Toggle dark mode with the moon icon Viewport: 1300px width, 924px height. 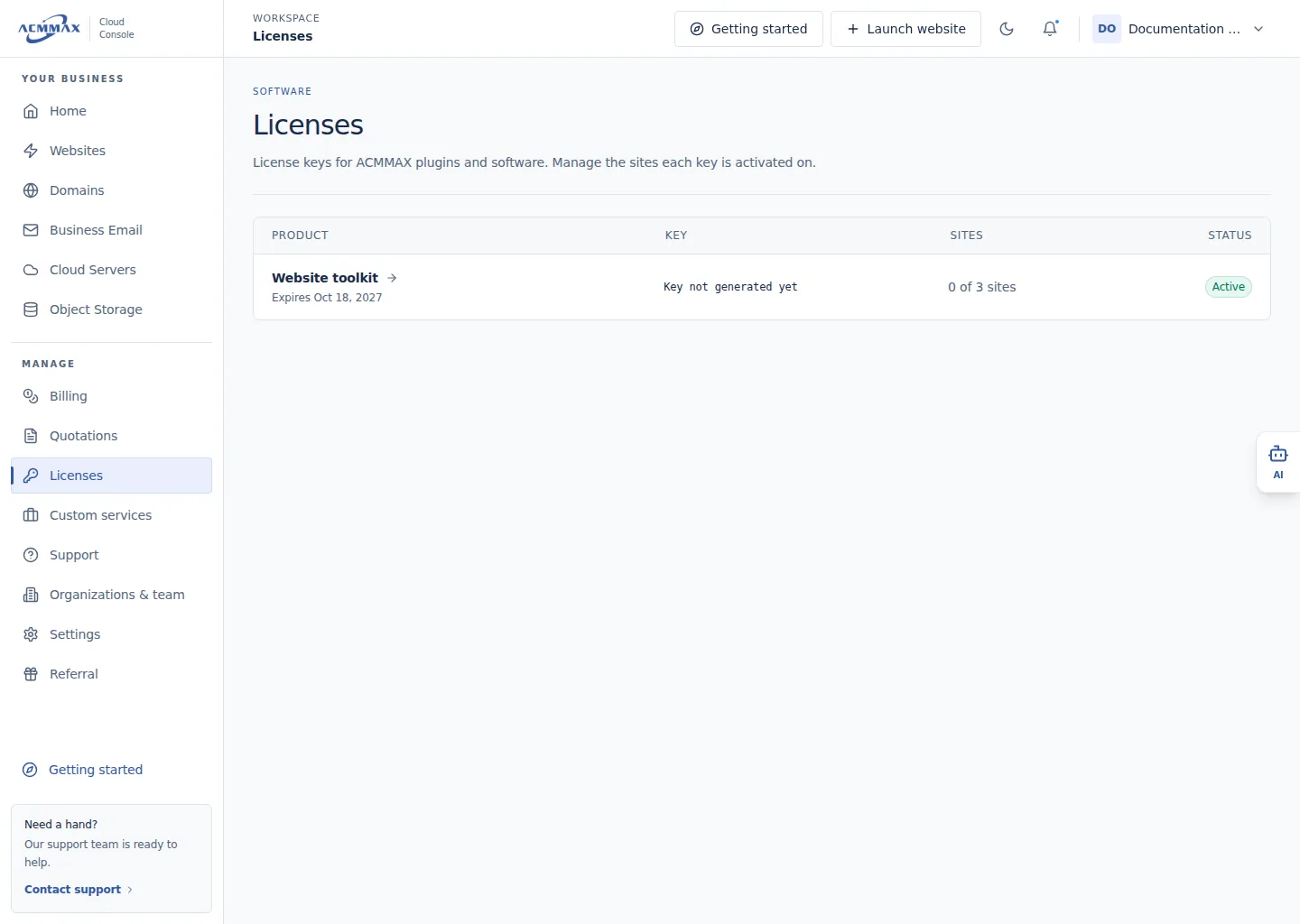[x=1007, y=29]
